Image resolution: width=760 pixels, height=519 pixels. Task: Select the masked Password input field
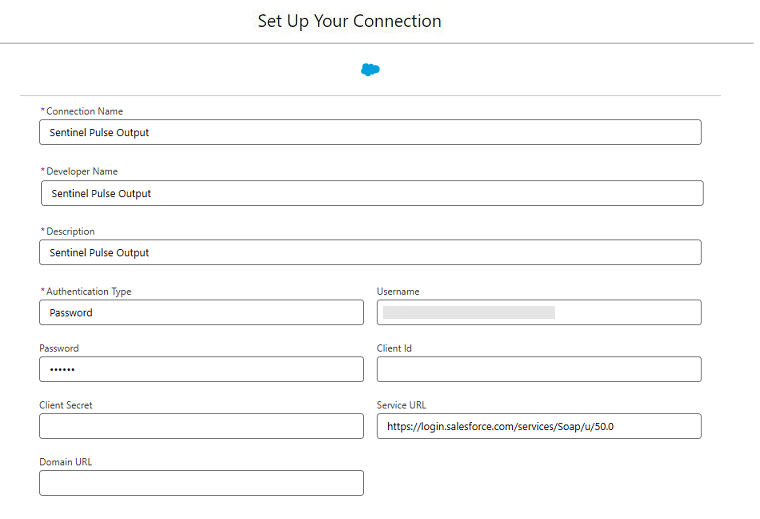tap(201, 369)
